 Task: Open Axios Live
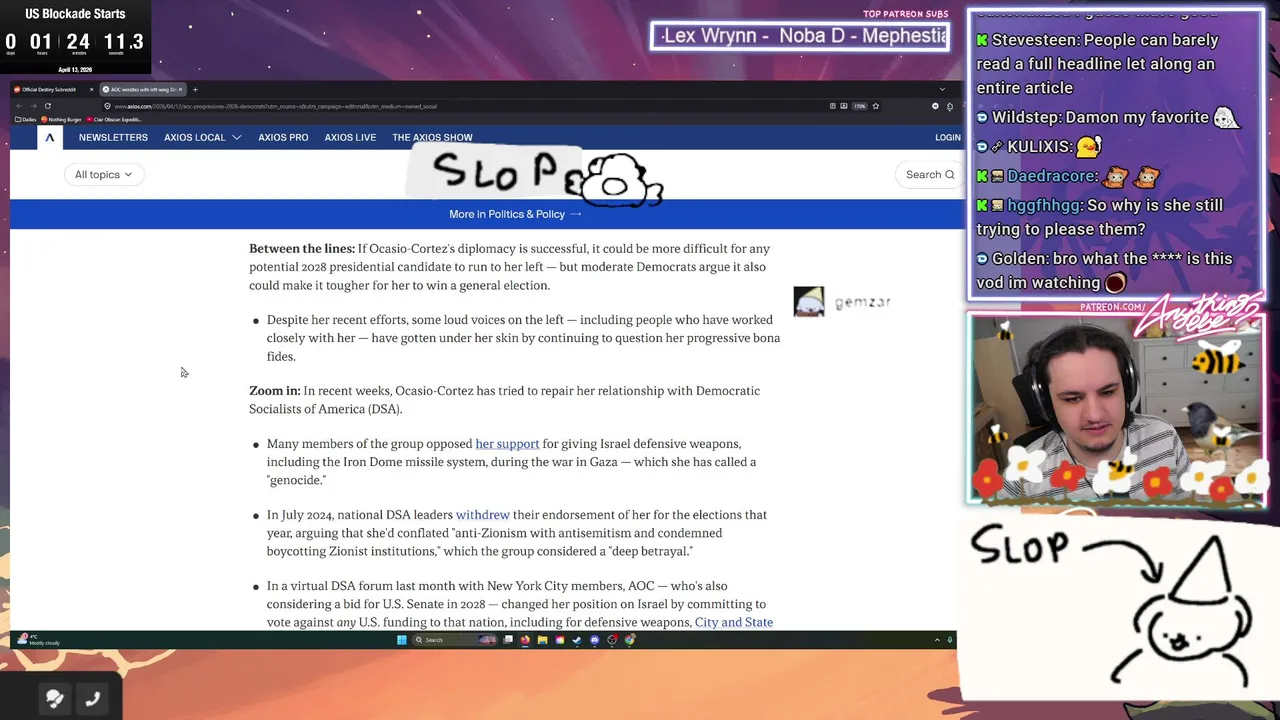tap(350, 137)
